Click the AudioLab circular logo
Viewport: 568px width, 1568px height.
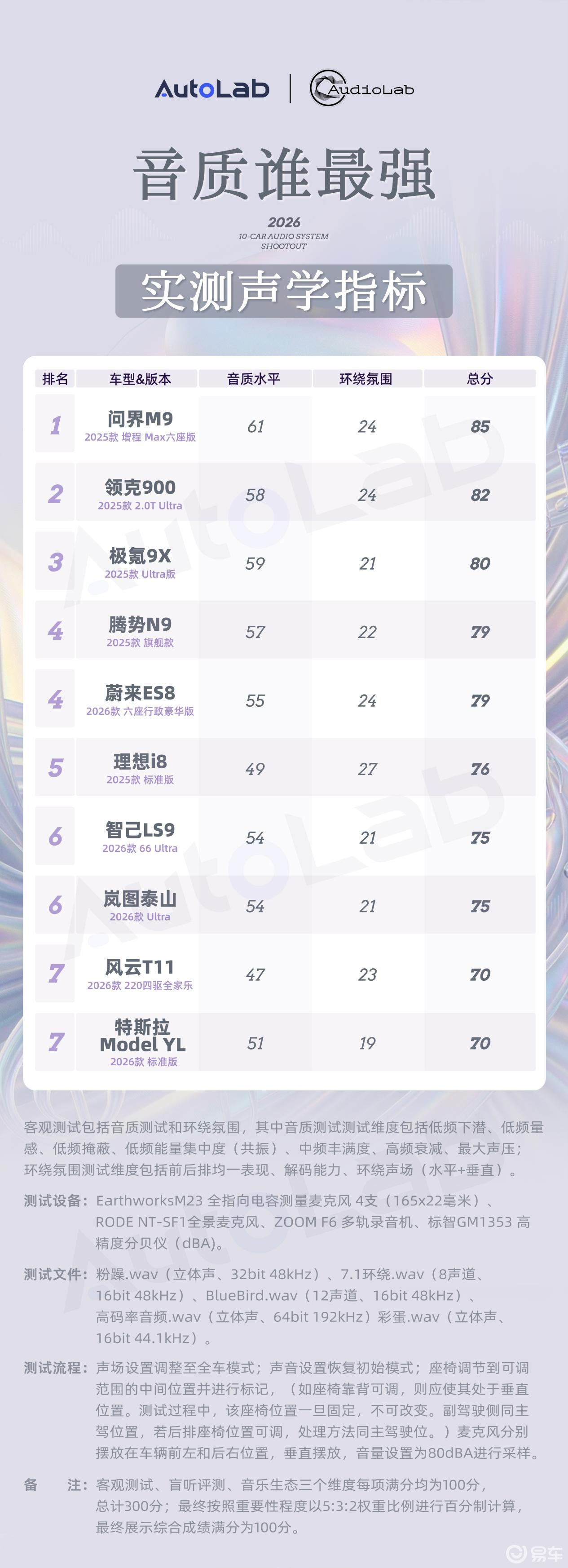pyautogui.click(x=328, y=88)
